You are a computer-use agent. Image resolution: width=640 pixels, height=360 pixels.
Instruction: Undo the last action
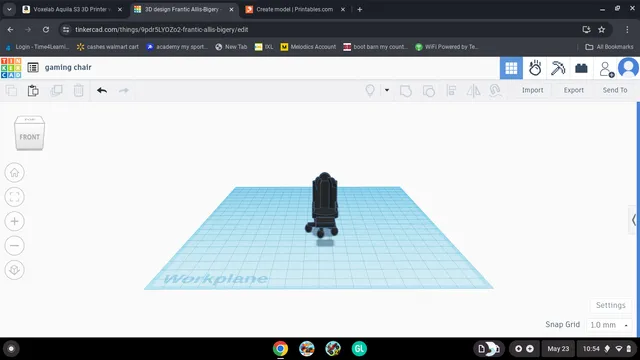click(x=102, y=90)
